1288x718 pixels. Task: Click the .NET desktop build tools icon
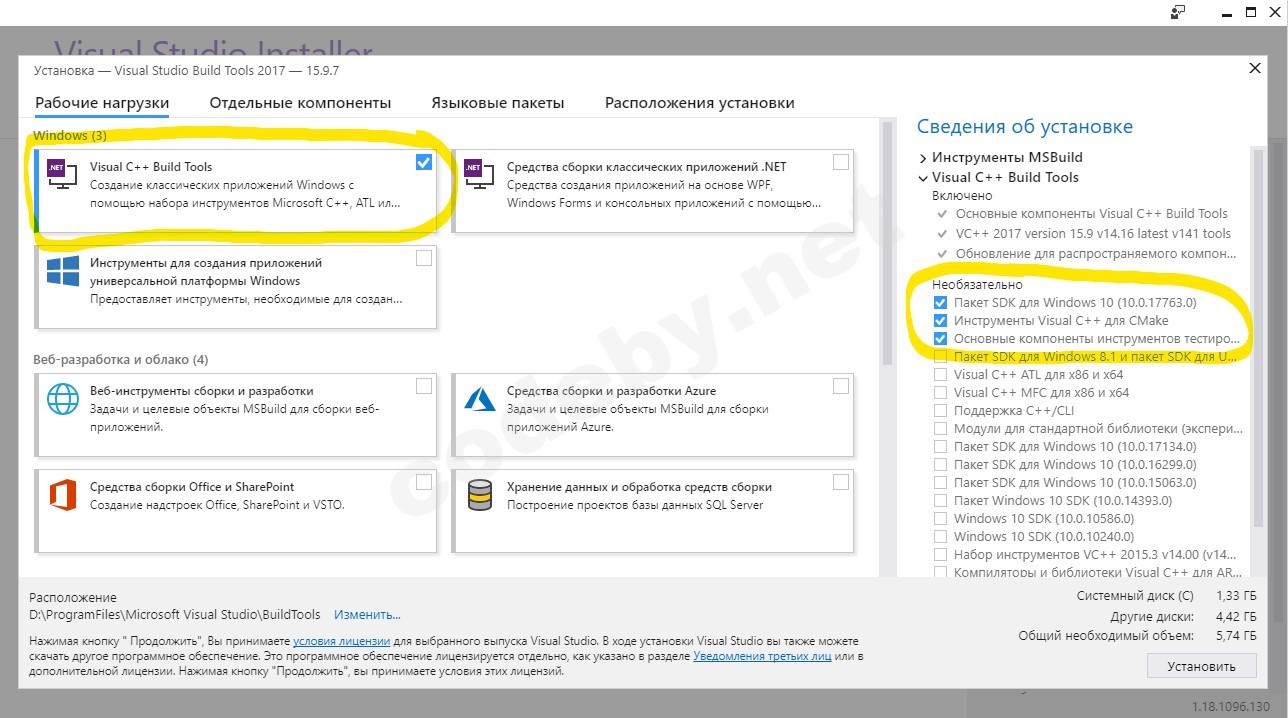click(x=479, y=174)
